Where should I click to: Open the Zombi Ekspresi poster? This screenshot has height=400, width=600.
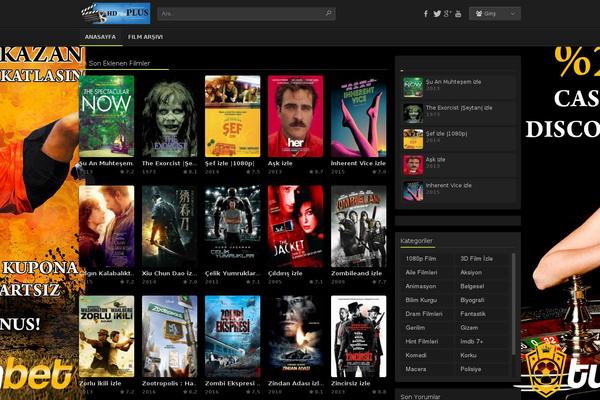tap(232, 336)
